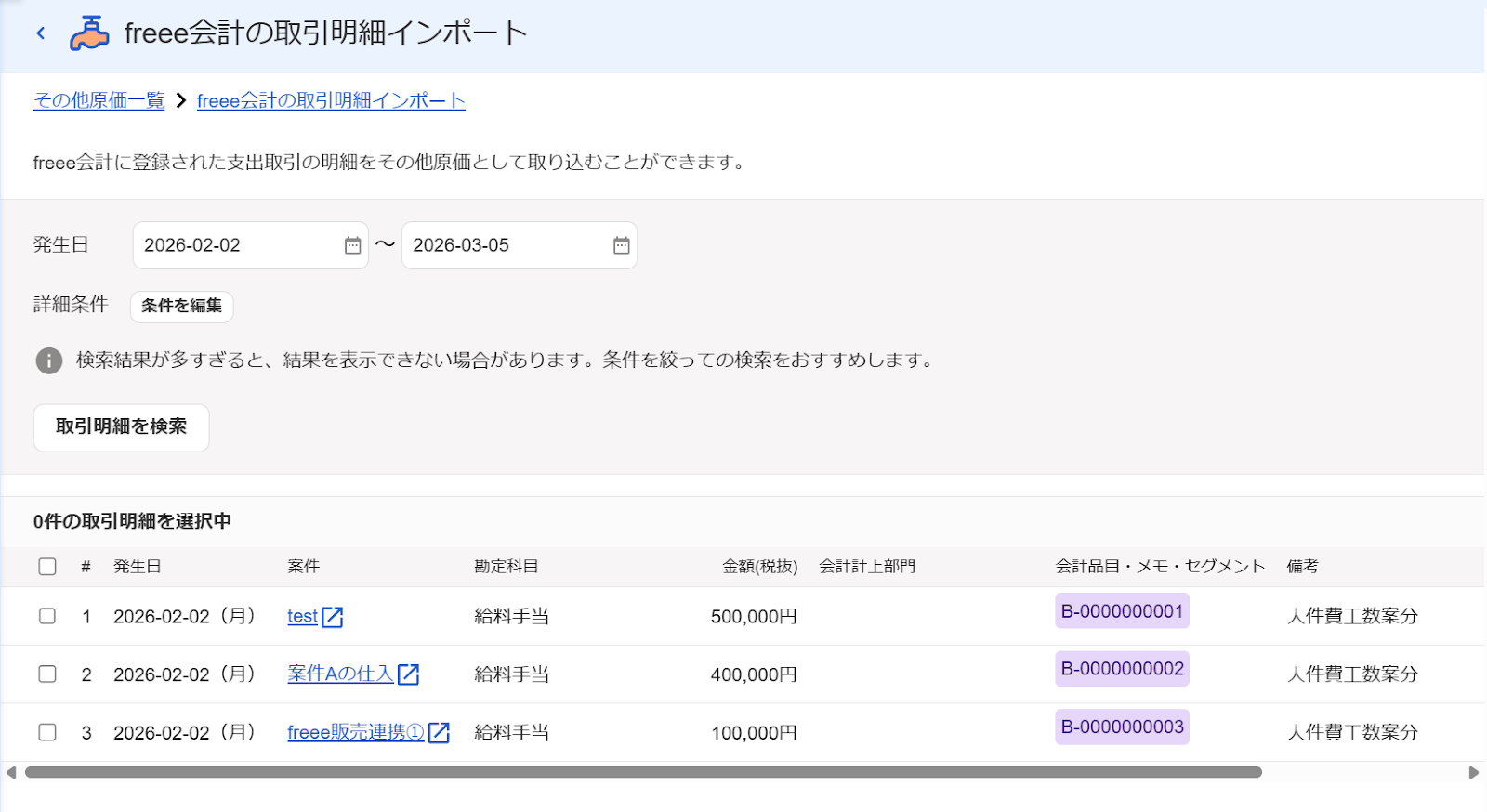
Task: Click the 案件 column header
Action: 304,567
